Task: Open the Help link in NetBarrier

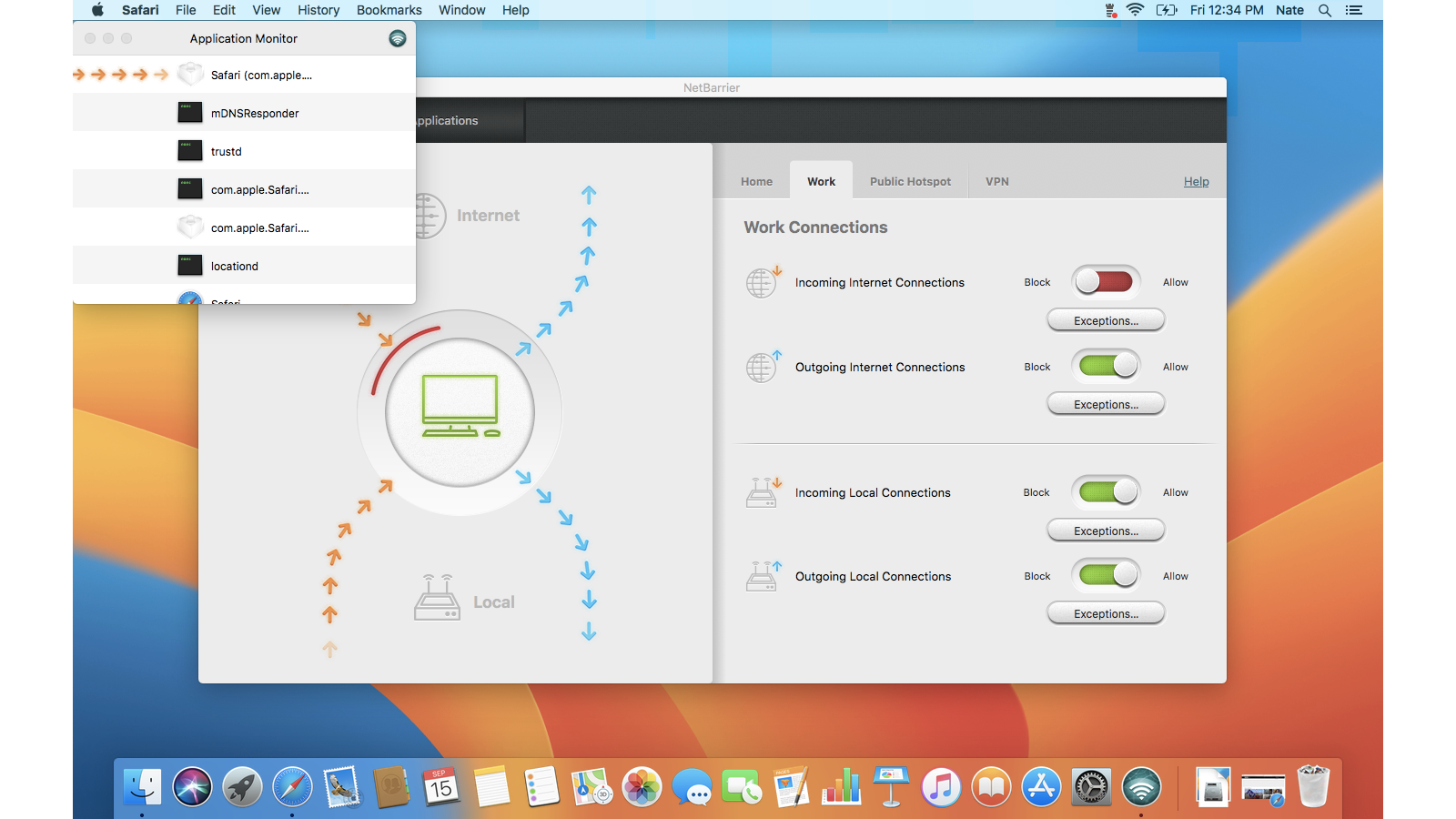Action: [1196, 181]
